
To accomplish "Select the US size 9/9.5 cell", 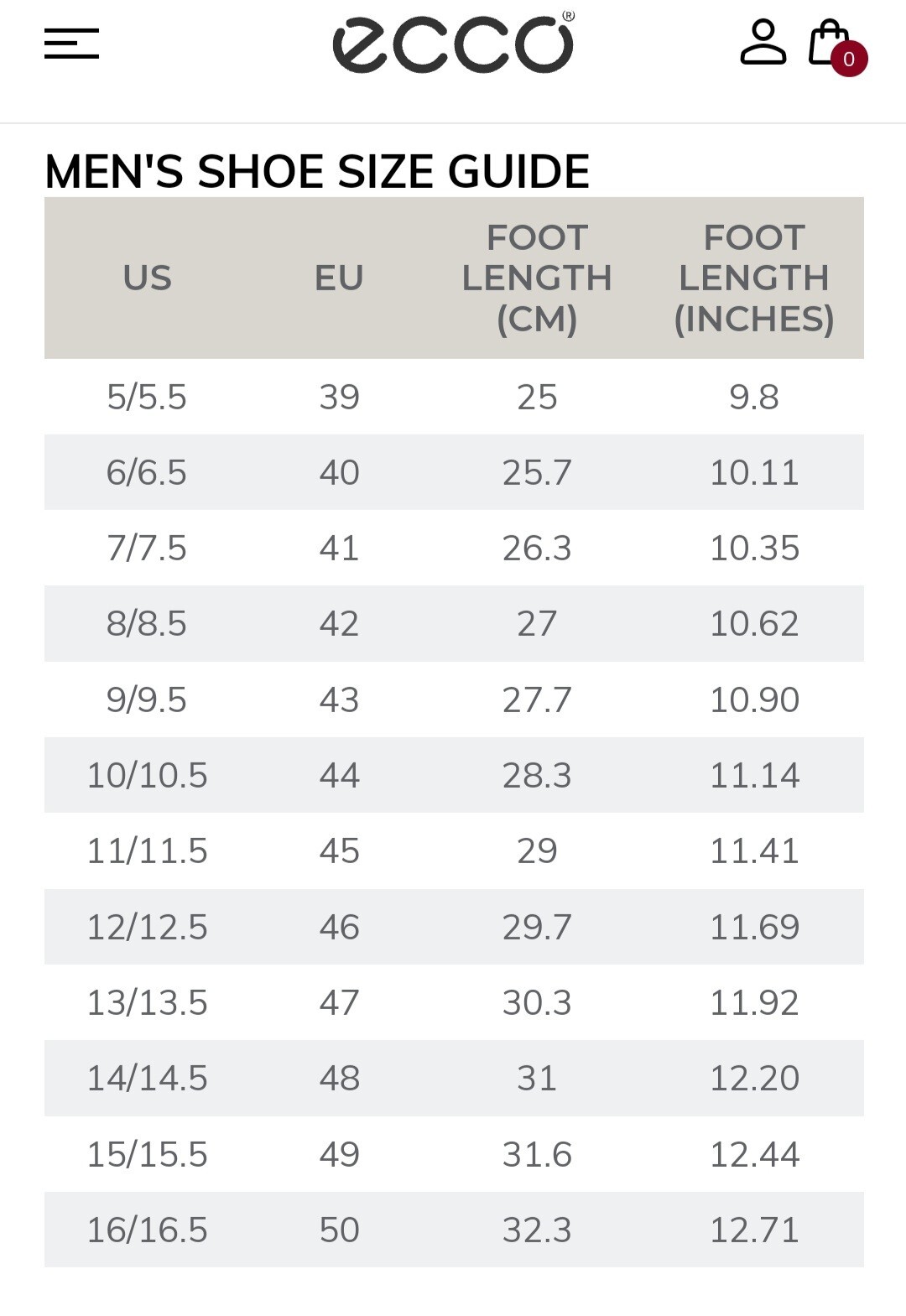I will [x=147, y=700].
